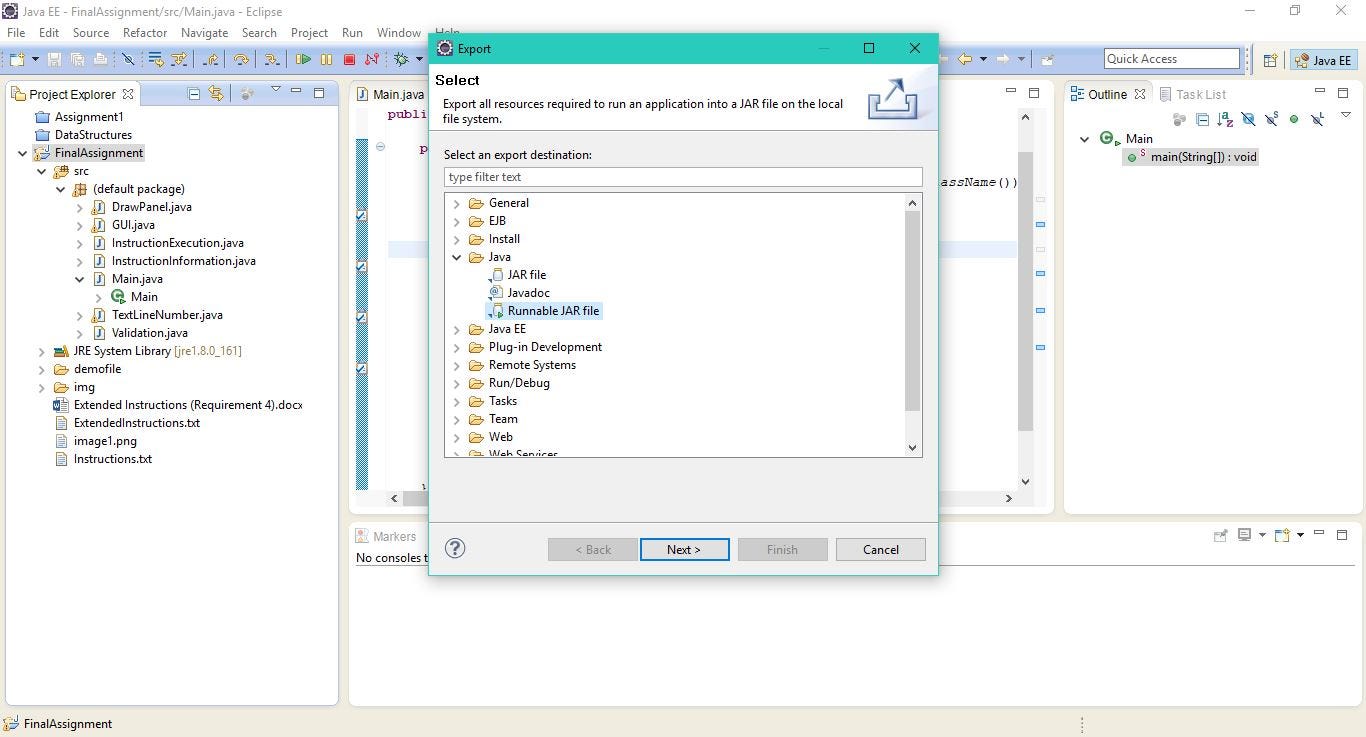The image size is (1366, 737).
Task: Open Project Explorer view menu triangle
Action: point(275,90)
